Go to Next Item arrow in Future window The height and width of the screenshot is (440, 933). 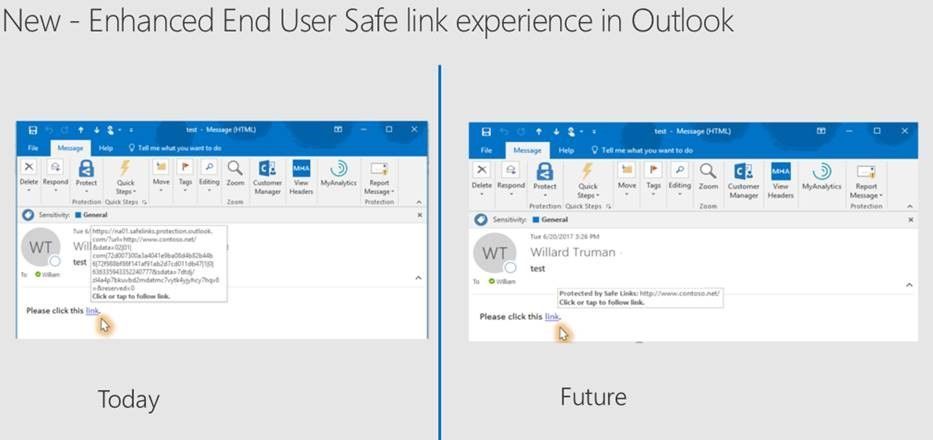[x=555, y=132]
